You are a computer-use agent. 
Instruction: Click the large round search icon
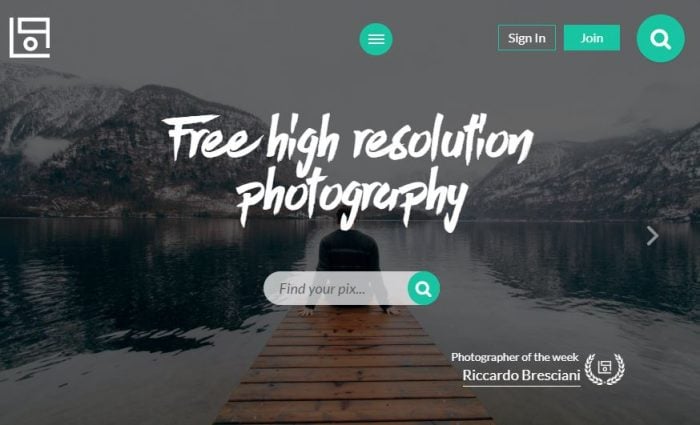coord(660,38)
